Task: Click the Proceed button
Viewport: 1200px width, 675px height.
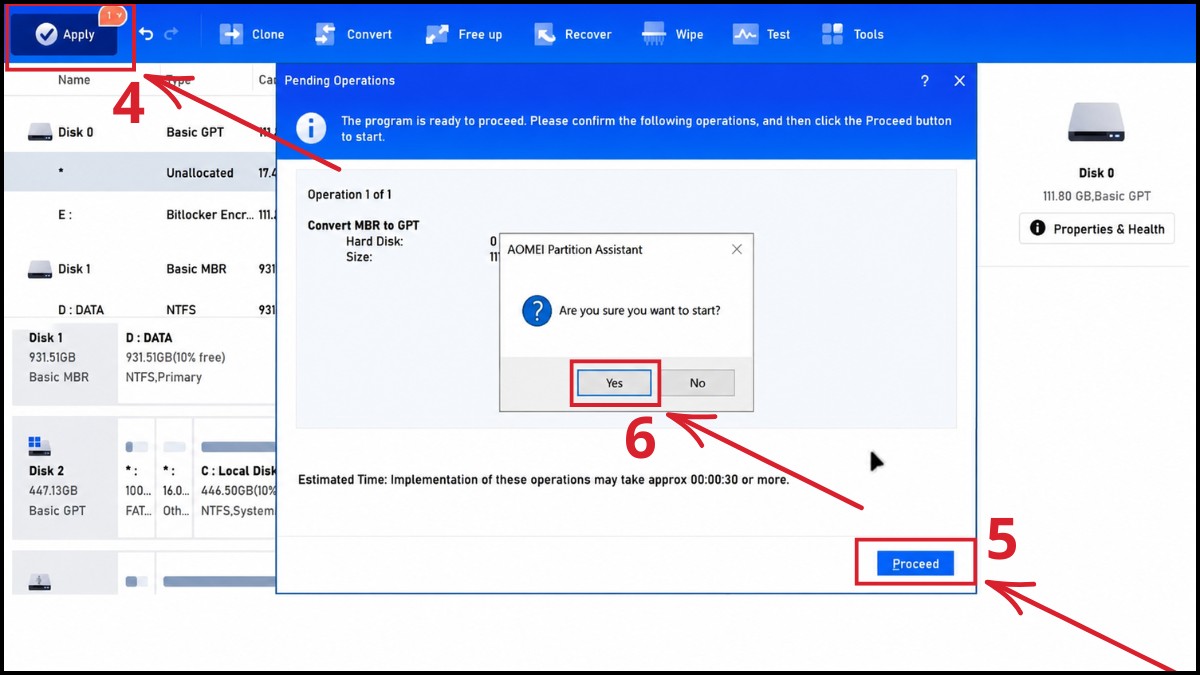Action: [x=915, y=564]
